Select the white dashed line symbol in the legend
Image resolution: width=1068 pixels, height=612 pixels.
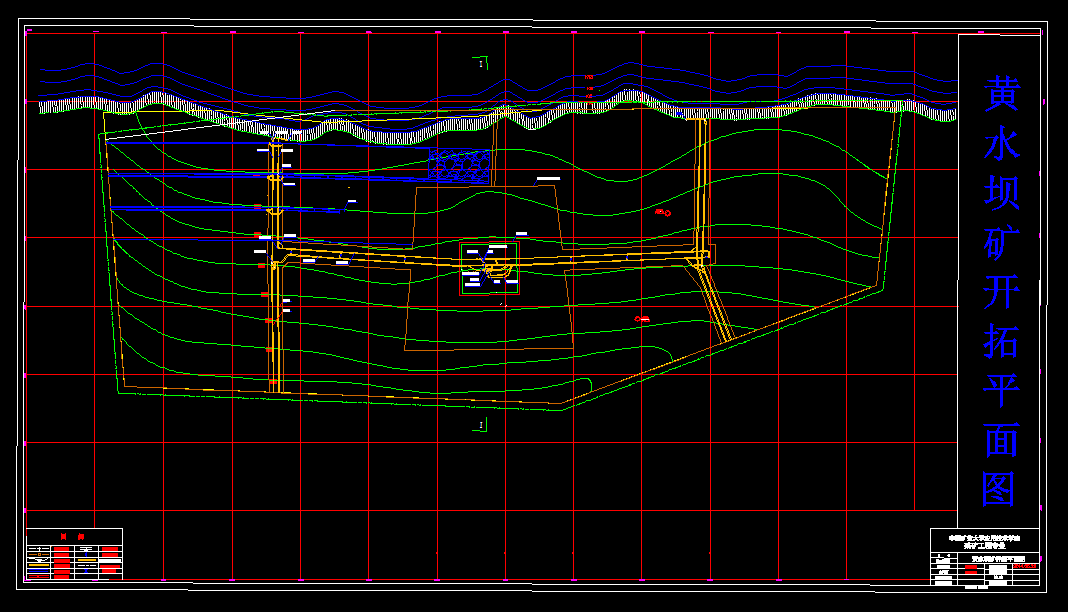[x=87, y=566]
